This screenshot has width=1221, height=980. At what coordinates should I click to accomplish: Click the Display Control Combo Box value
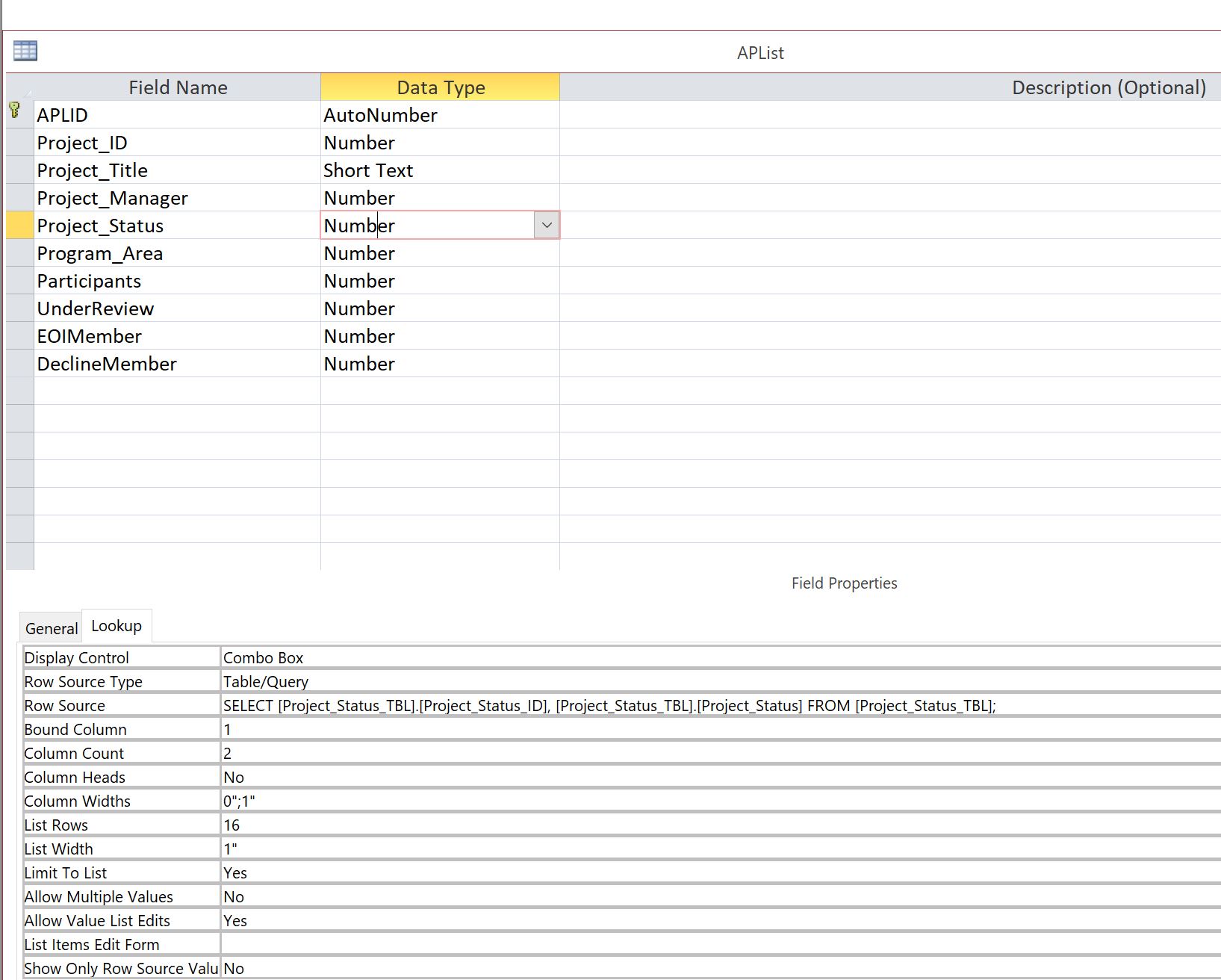click(x=263, y=658)
